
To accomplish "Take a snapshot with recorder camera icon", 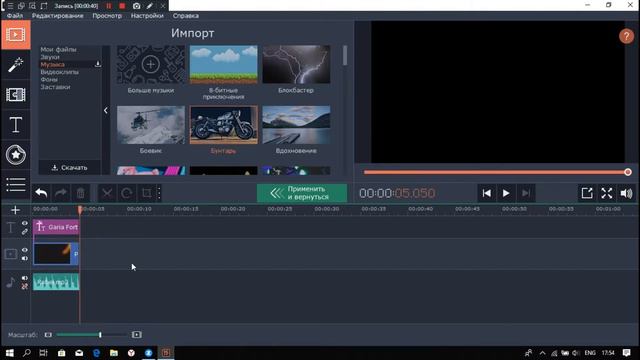I will pyautogui.click(x=137, y=6).
